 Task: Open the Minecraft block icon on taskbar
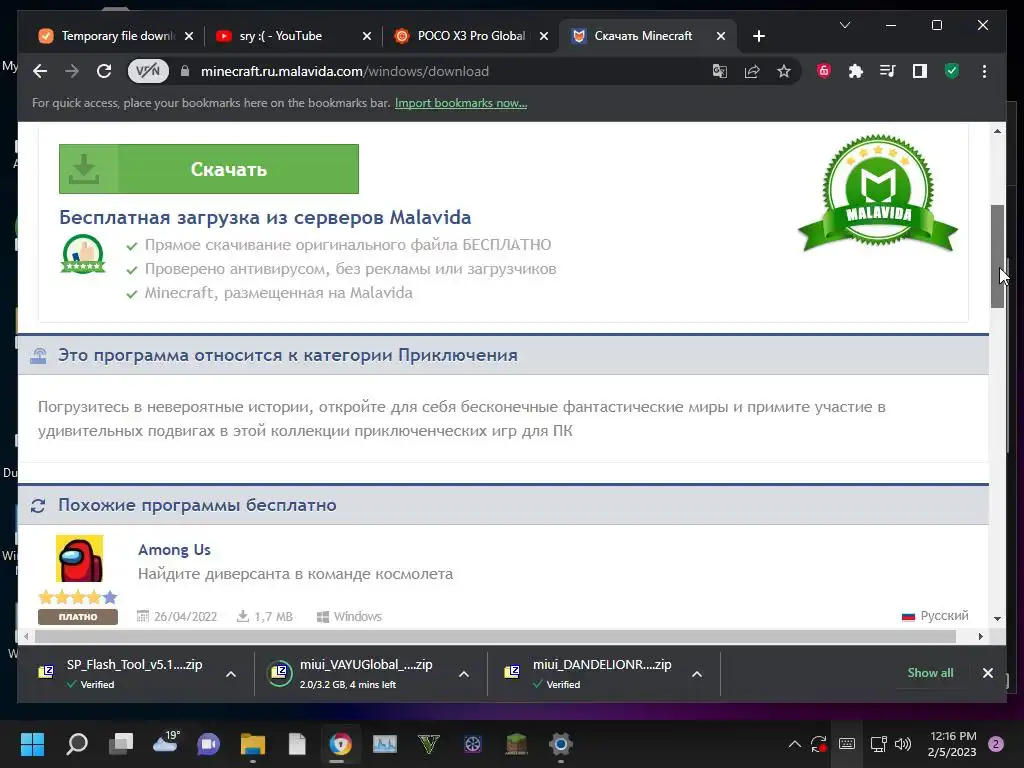pos(517,744)
